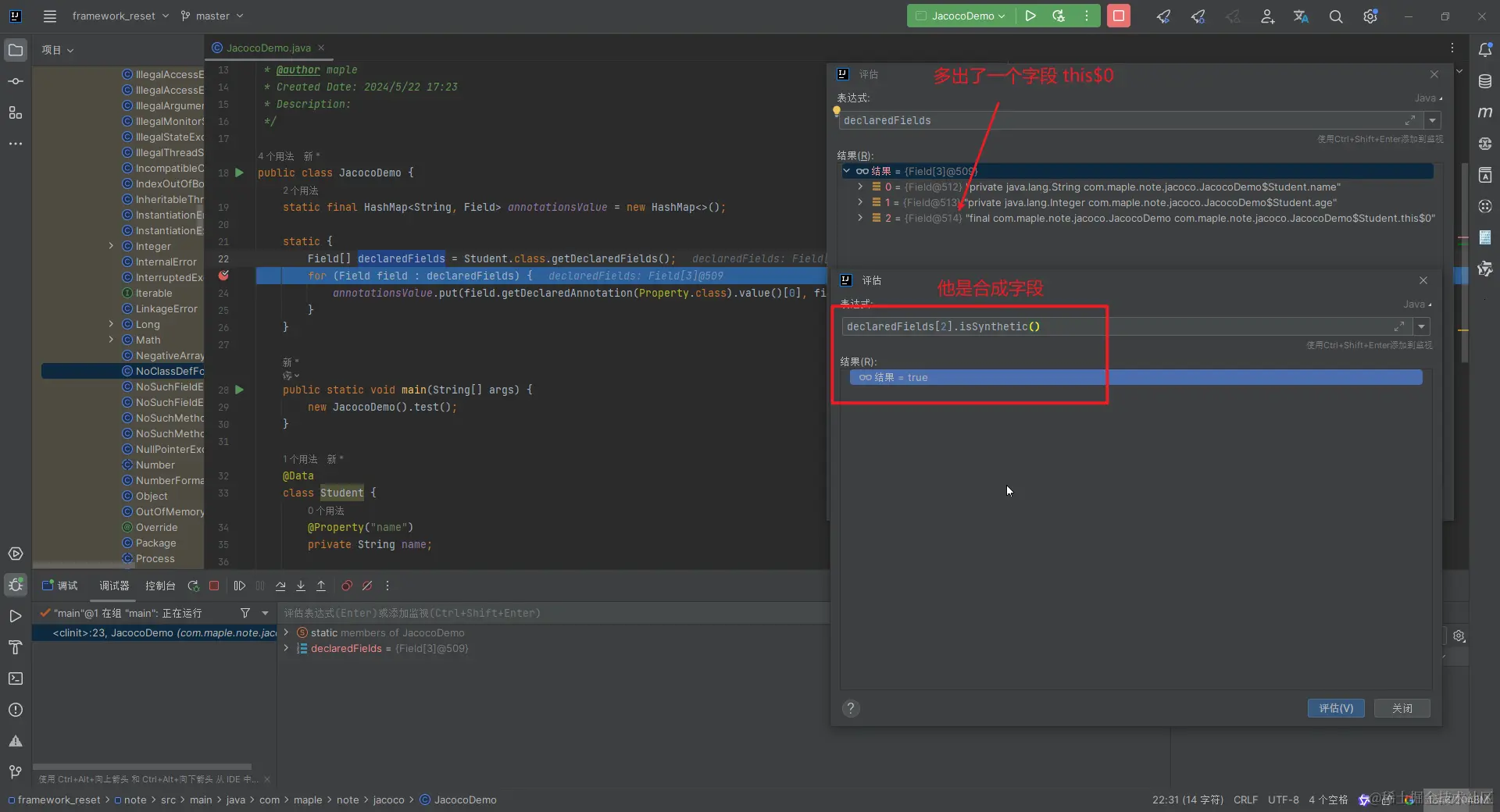The image size is (1500, 812).
Task: Click the 关闭 button
Action: [x=1402, y=708]
